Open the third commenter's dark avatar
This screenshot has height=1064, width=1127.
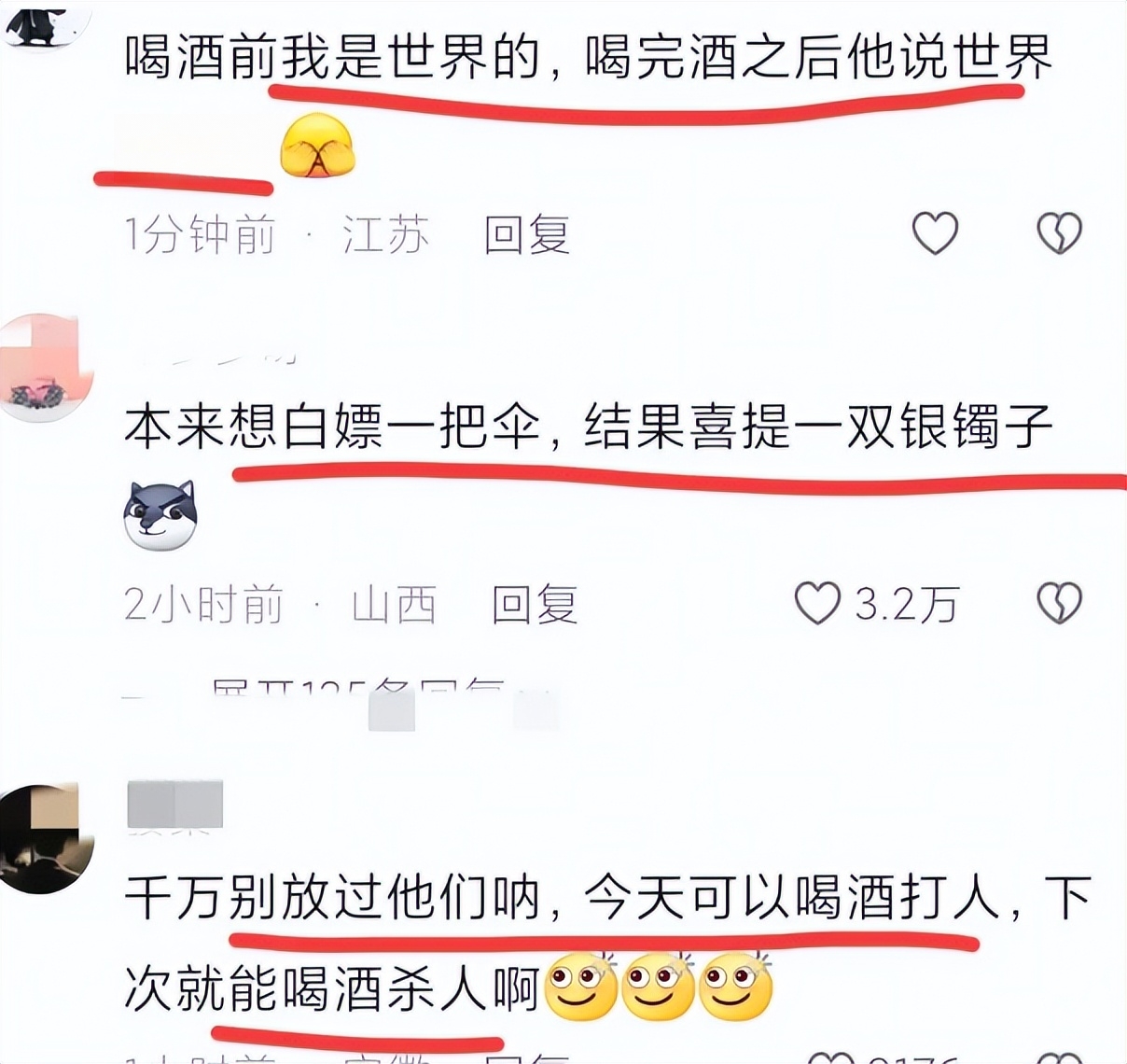[x=43, y=838]
